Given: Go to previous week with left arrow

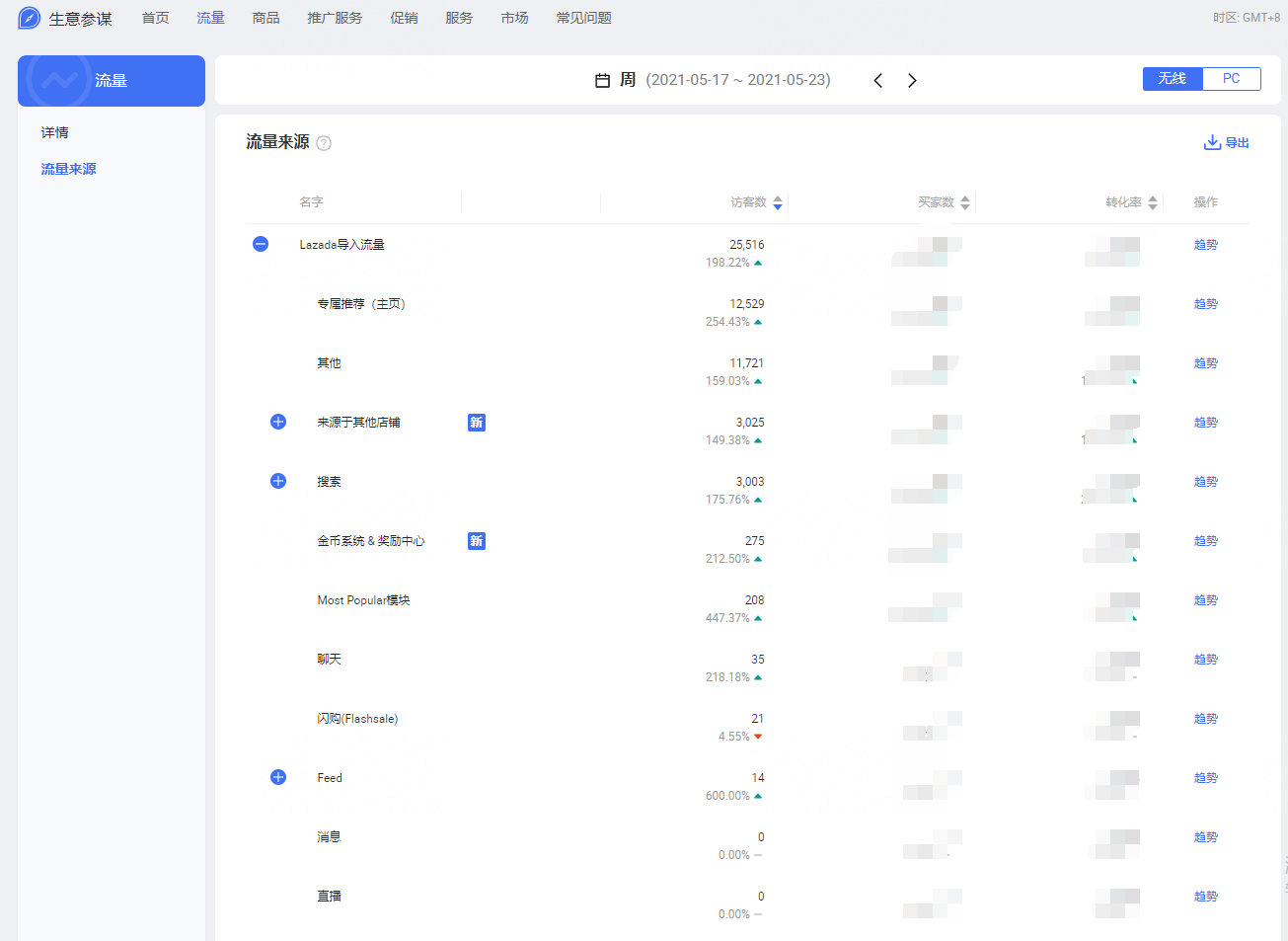Looking at the screenshot, I should [x=877, y=81].
